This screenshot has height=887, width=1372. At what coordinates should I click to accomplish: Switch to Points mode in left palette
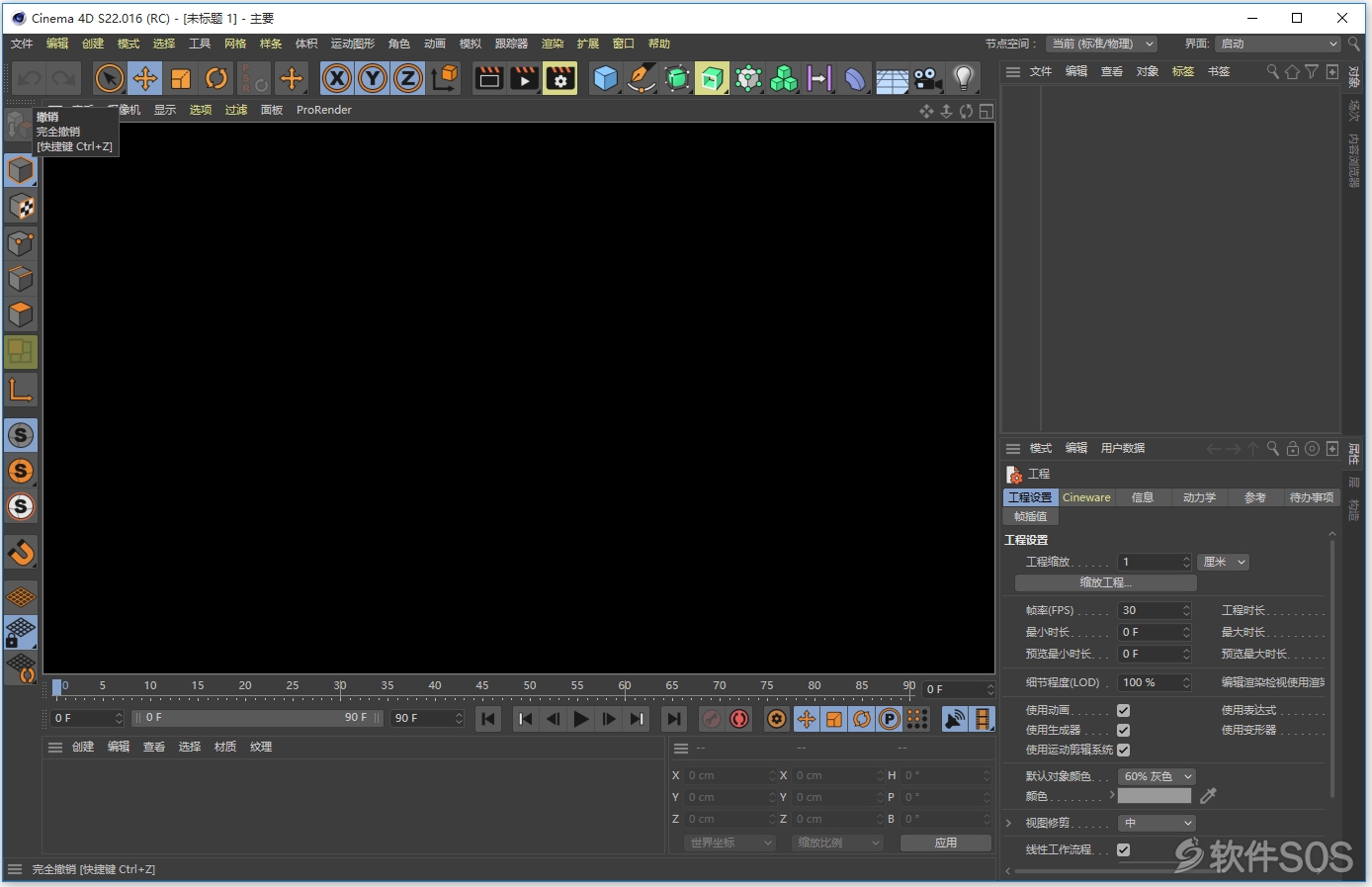21,242
